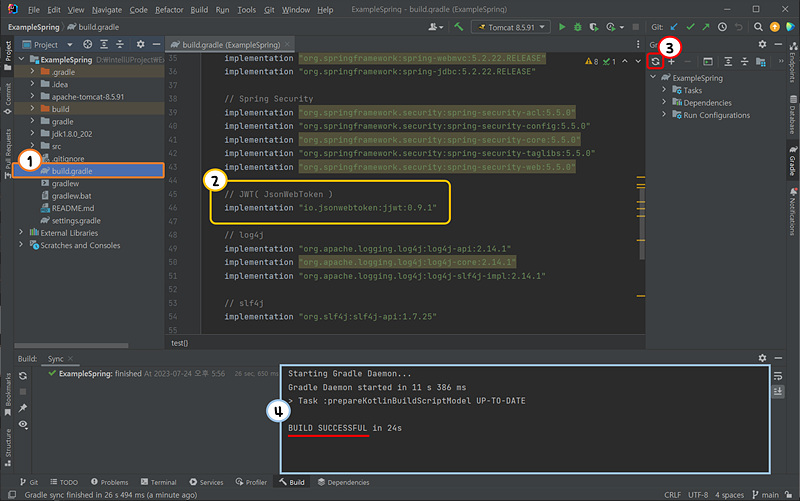
Task: Open the TODO tool window
Action: [64, 482]
